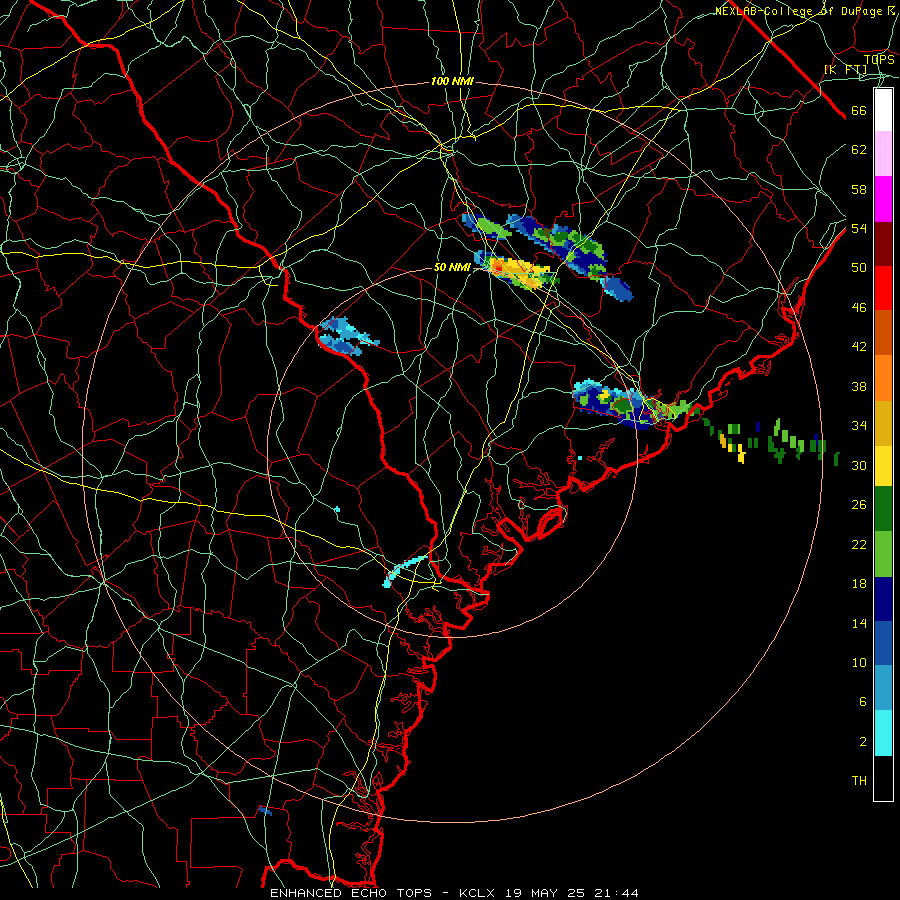Click the orange 42 kft legend swatch

883,377
